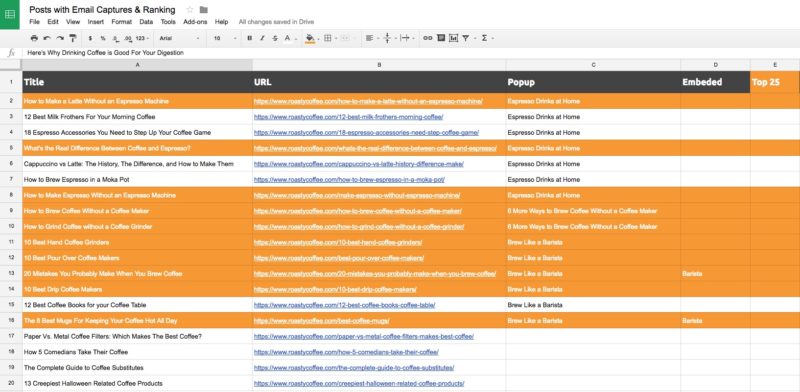Star this spreadsheet
800x392 pixels.
coord(190,10)
